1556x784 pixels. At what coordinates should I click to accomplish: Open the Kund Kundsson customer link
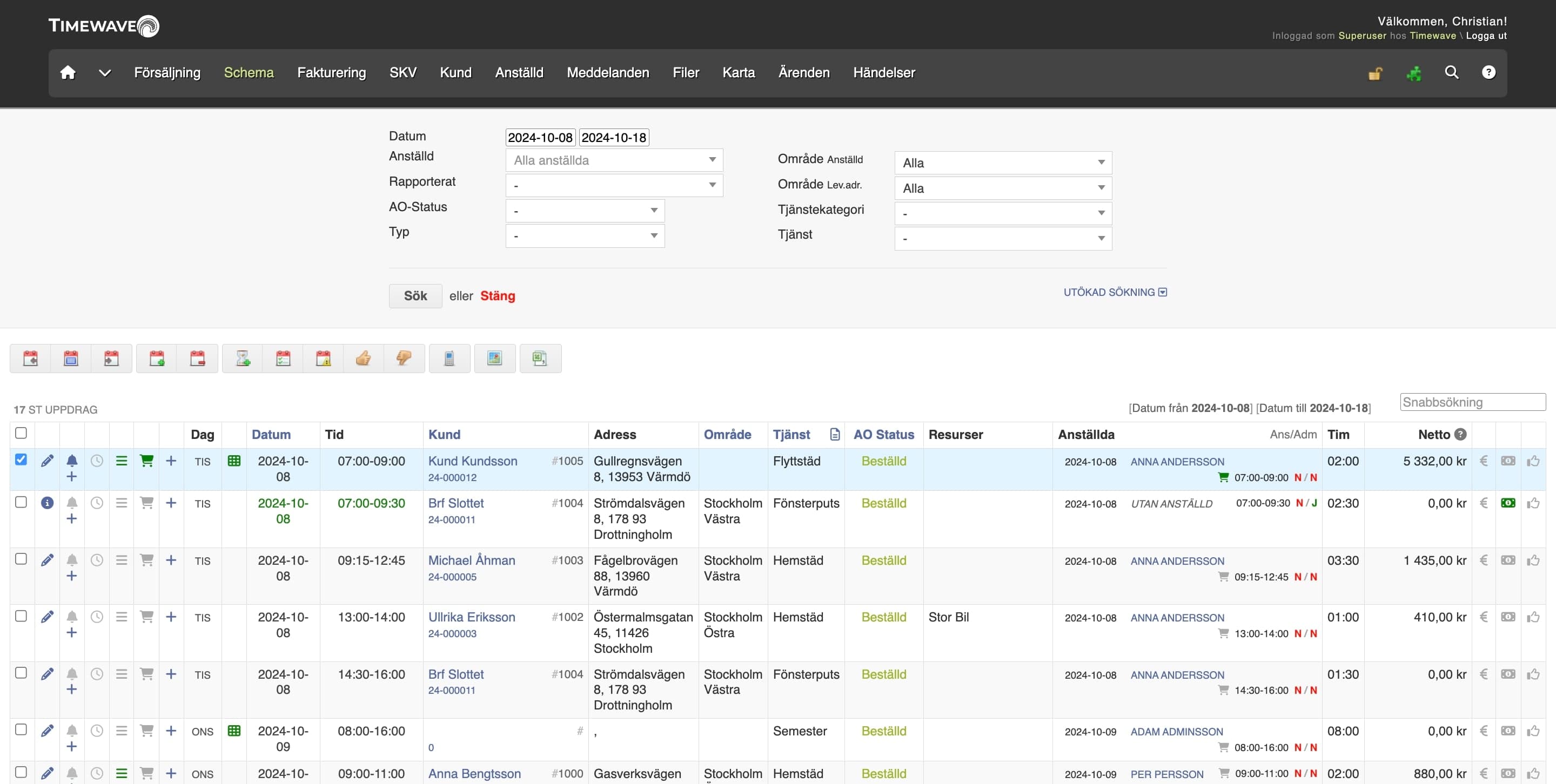473,461
